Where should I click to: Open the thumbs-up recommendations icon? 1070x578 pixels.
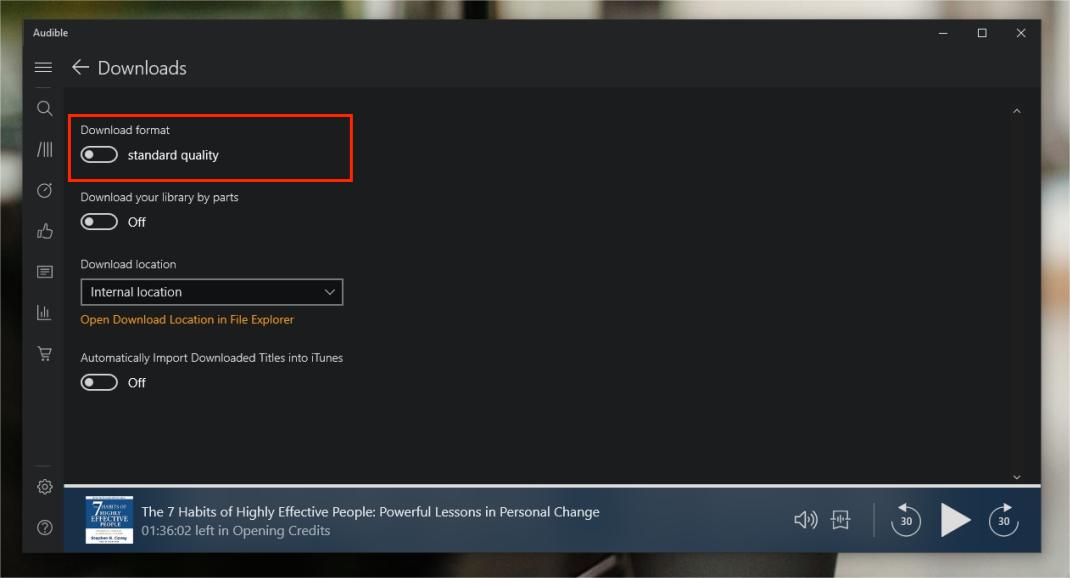click(x=44, y=231)
